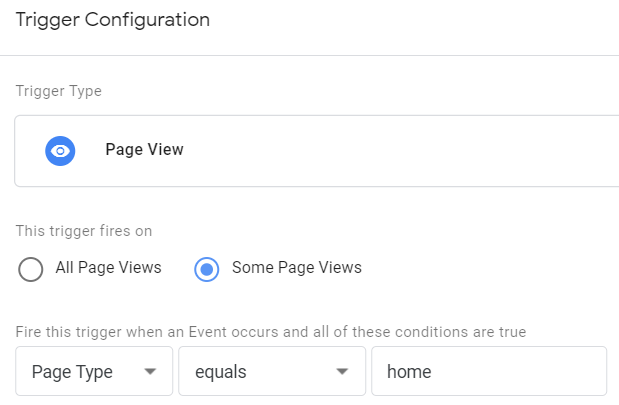Click the Trigger Type label

pyautogui.click(x=59, y=91)
